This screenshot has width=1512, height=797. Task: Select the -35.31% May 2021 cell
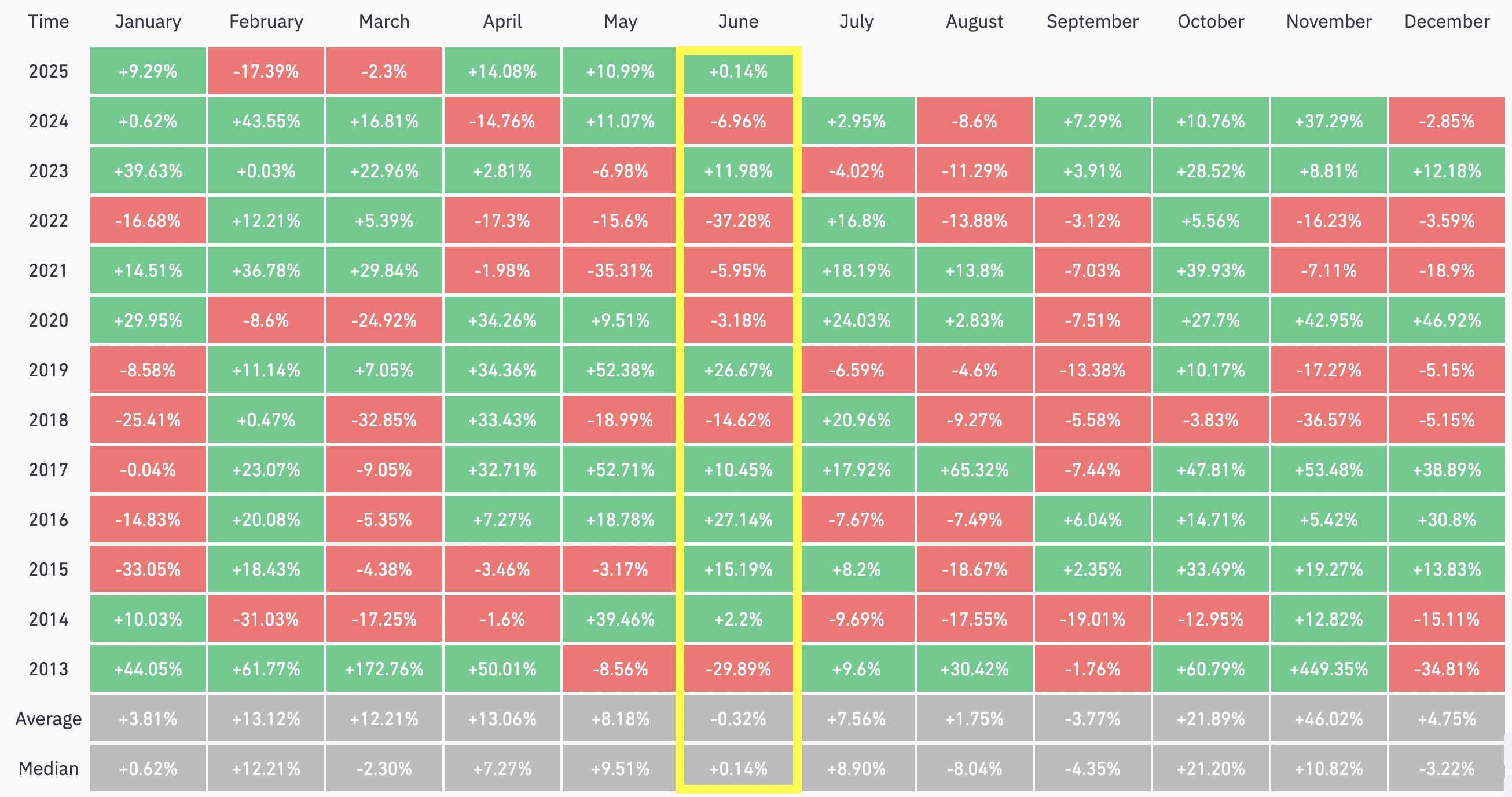620,270
